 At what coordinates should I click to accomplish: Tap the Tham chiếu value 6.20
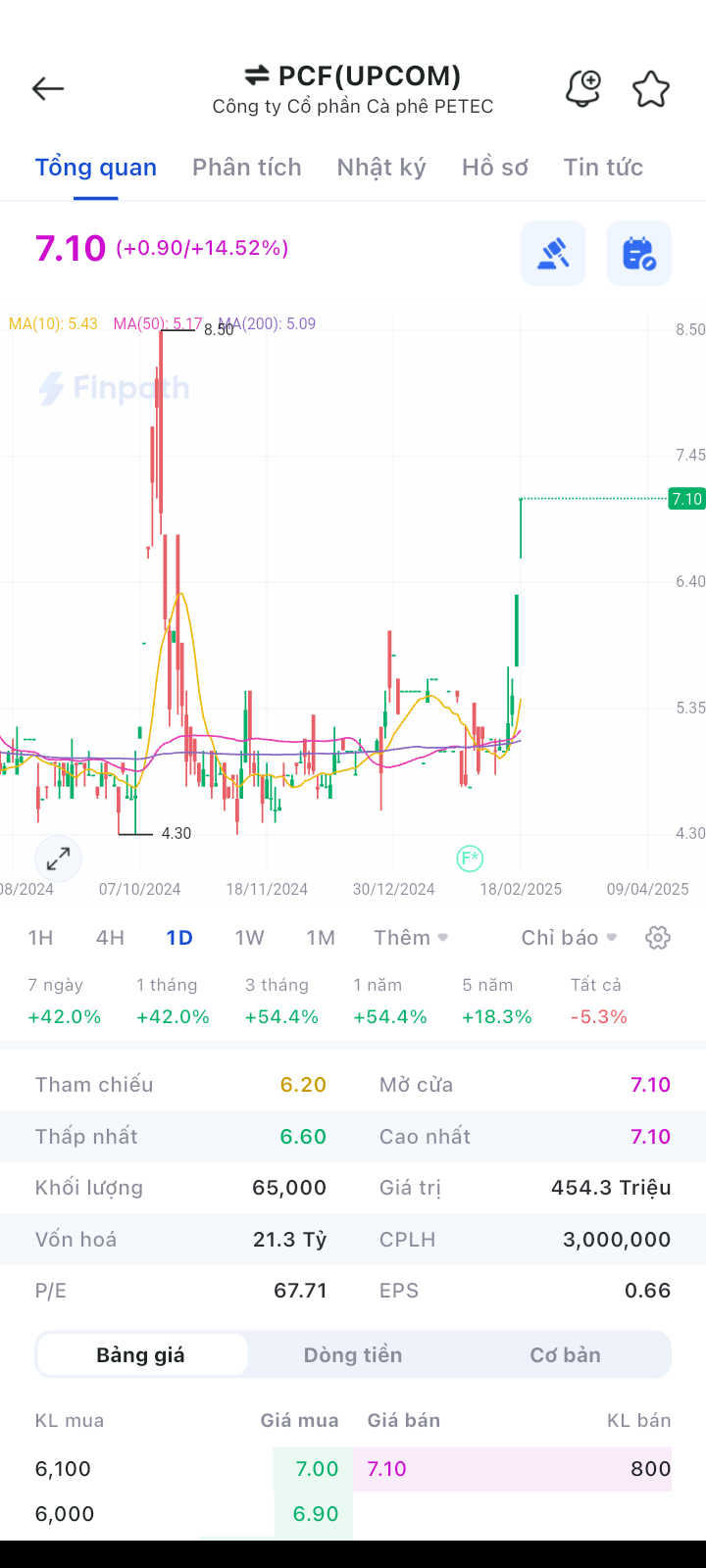click(303, 1085)
